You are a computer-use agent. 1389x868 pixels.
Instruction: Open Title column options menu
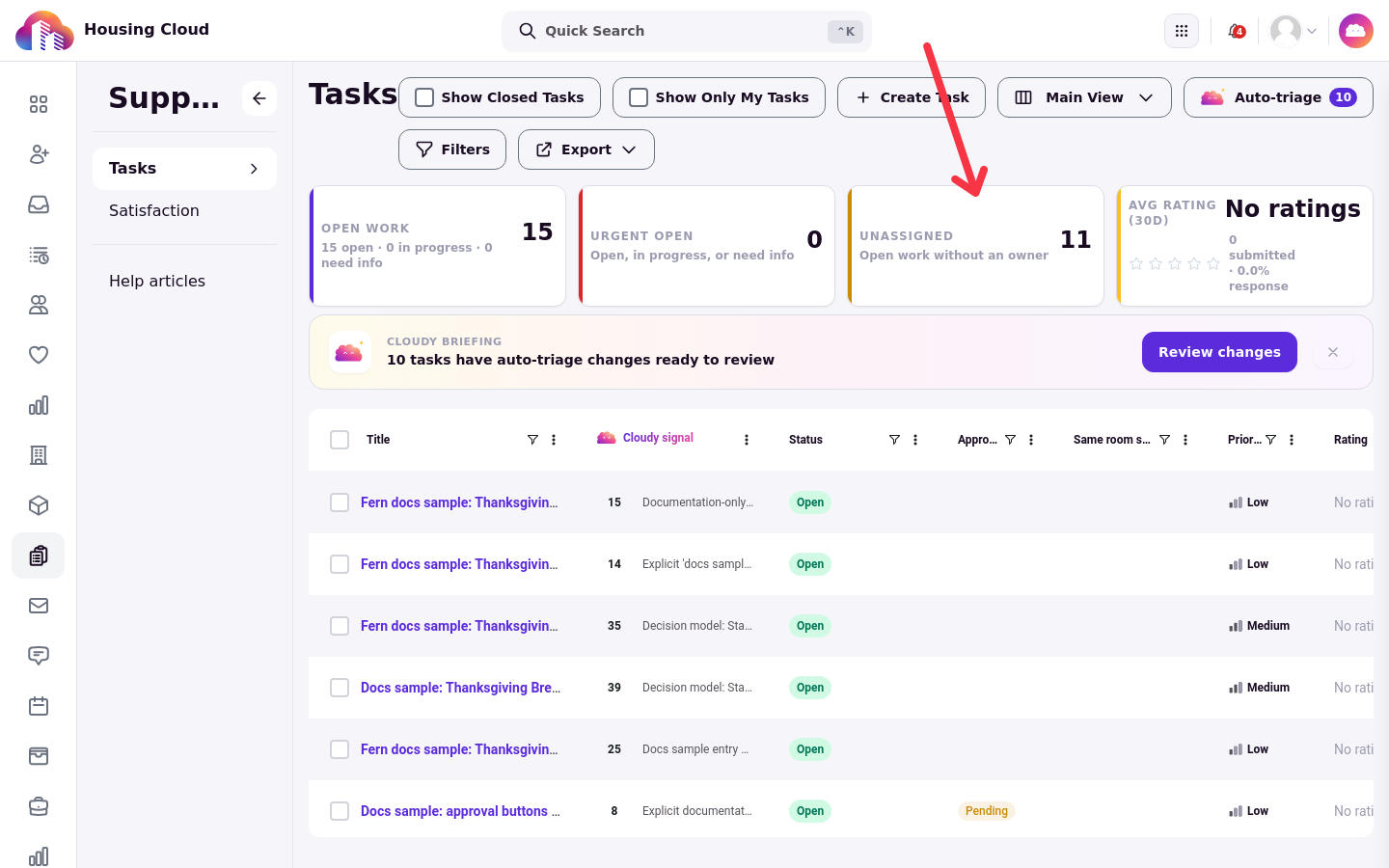coord(554,440)
